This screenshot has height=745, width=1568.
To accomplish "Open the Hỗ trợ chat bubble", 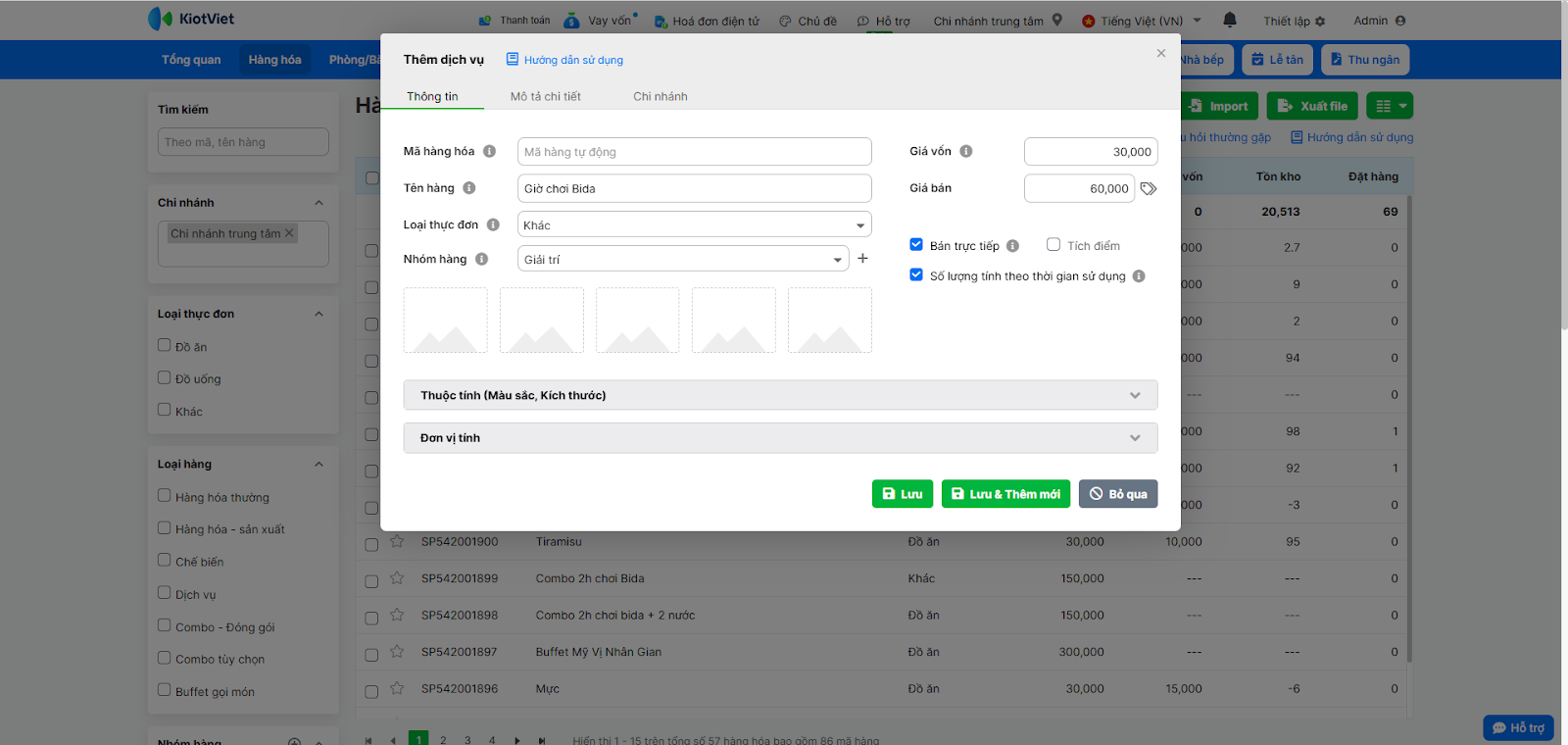I will [x=1518, y=727].
